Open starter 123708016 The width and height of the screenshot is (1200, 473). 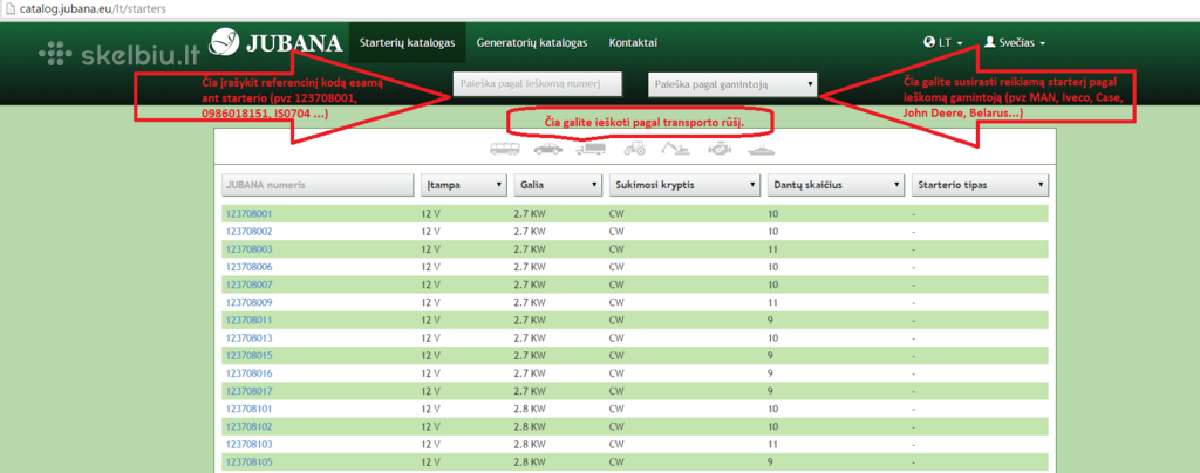coord(249,373)
